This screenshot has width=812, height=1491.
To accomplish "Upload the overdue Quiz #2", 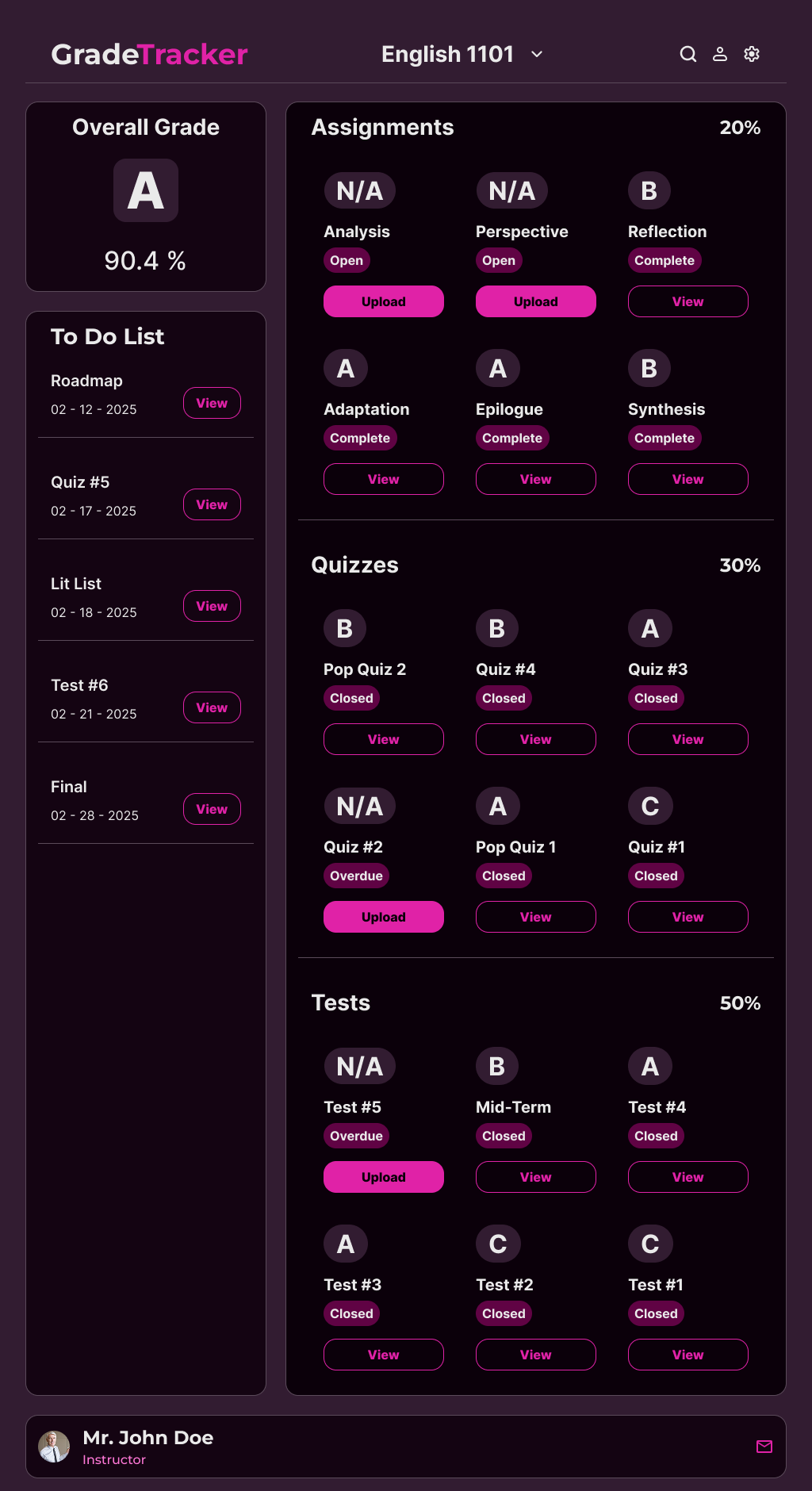I will pos(384,917).
